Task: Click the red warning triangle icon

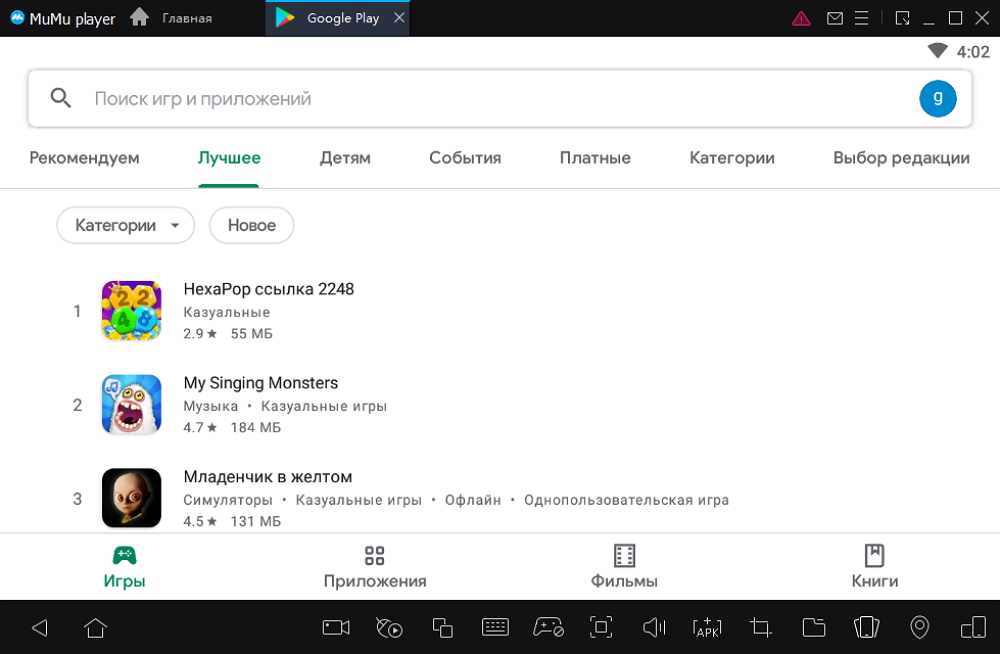Action: pyautogui.click(x=801, y=19)
